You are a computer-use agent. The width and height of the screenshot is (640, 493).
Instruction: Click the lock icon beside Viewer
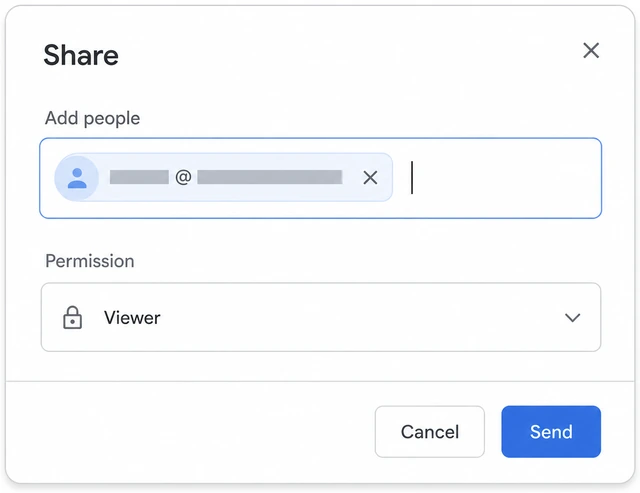pos(73,317)
